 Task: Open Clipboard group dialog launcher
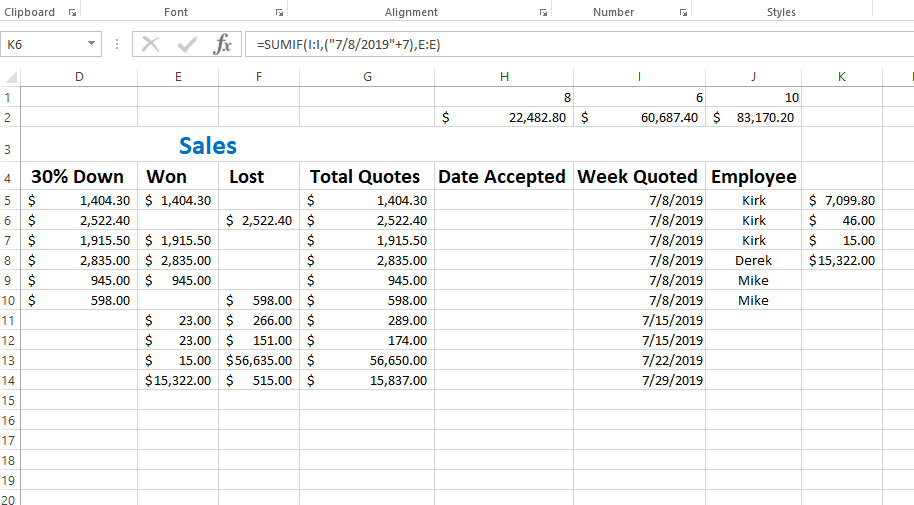click(72, 12)
